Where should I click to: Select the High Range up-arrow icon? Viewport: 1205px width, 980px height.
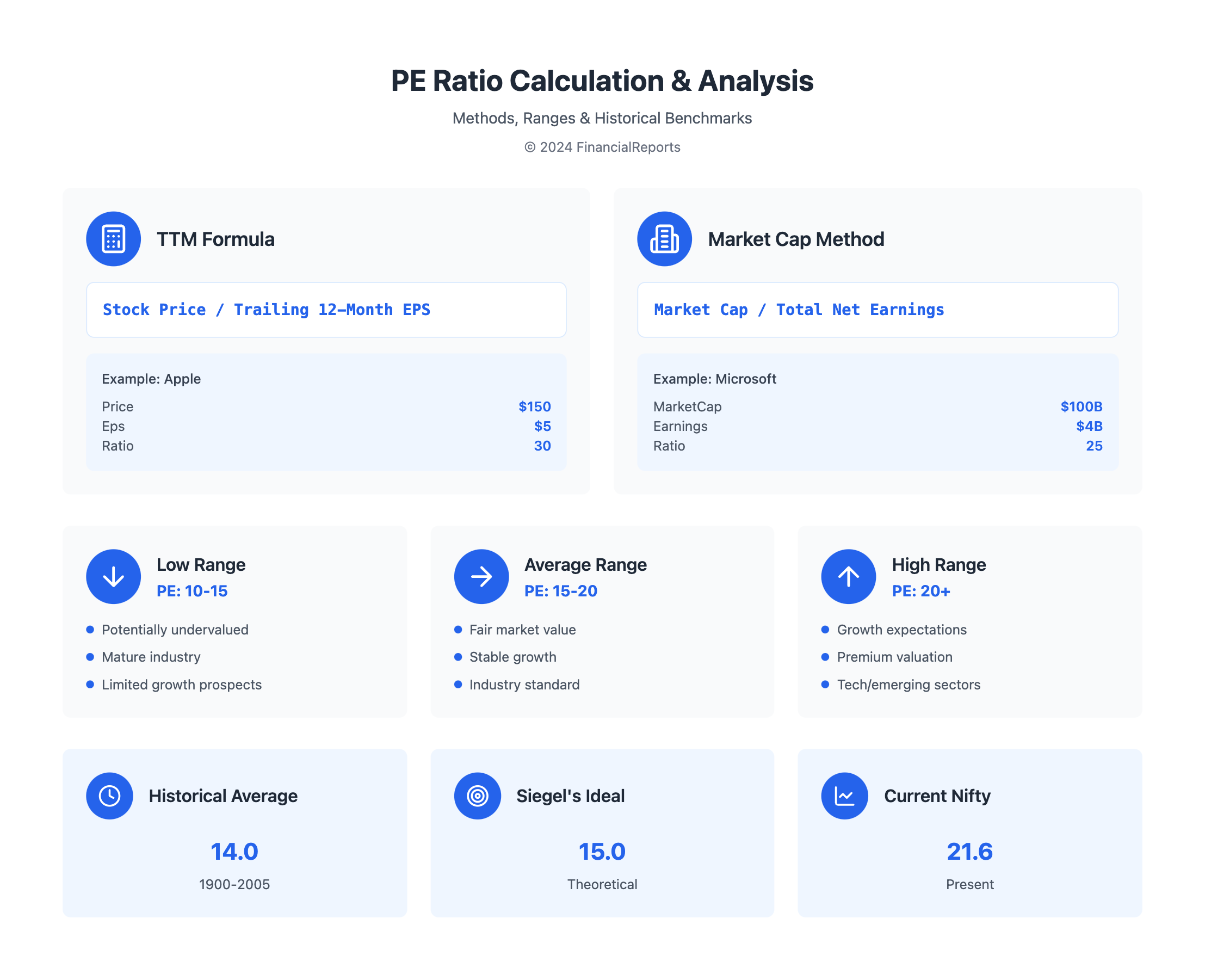pos(848,576)
